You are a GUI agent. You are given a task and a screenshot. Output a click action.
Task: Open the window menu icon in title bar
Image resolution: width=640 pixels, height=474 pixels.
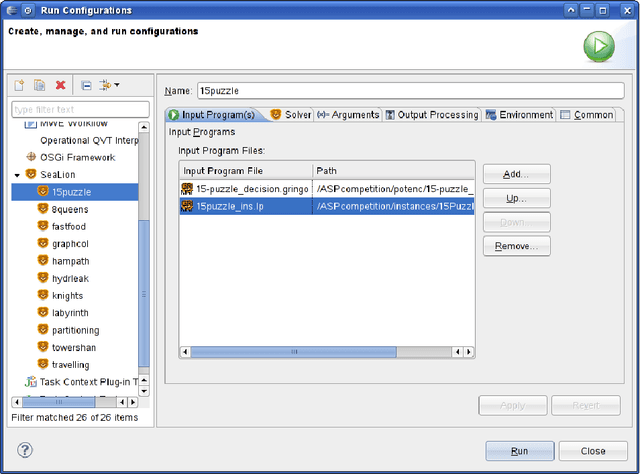(x=12, y=10)
